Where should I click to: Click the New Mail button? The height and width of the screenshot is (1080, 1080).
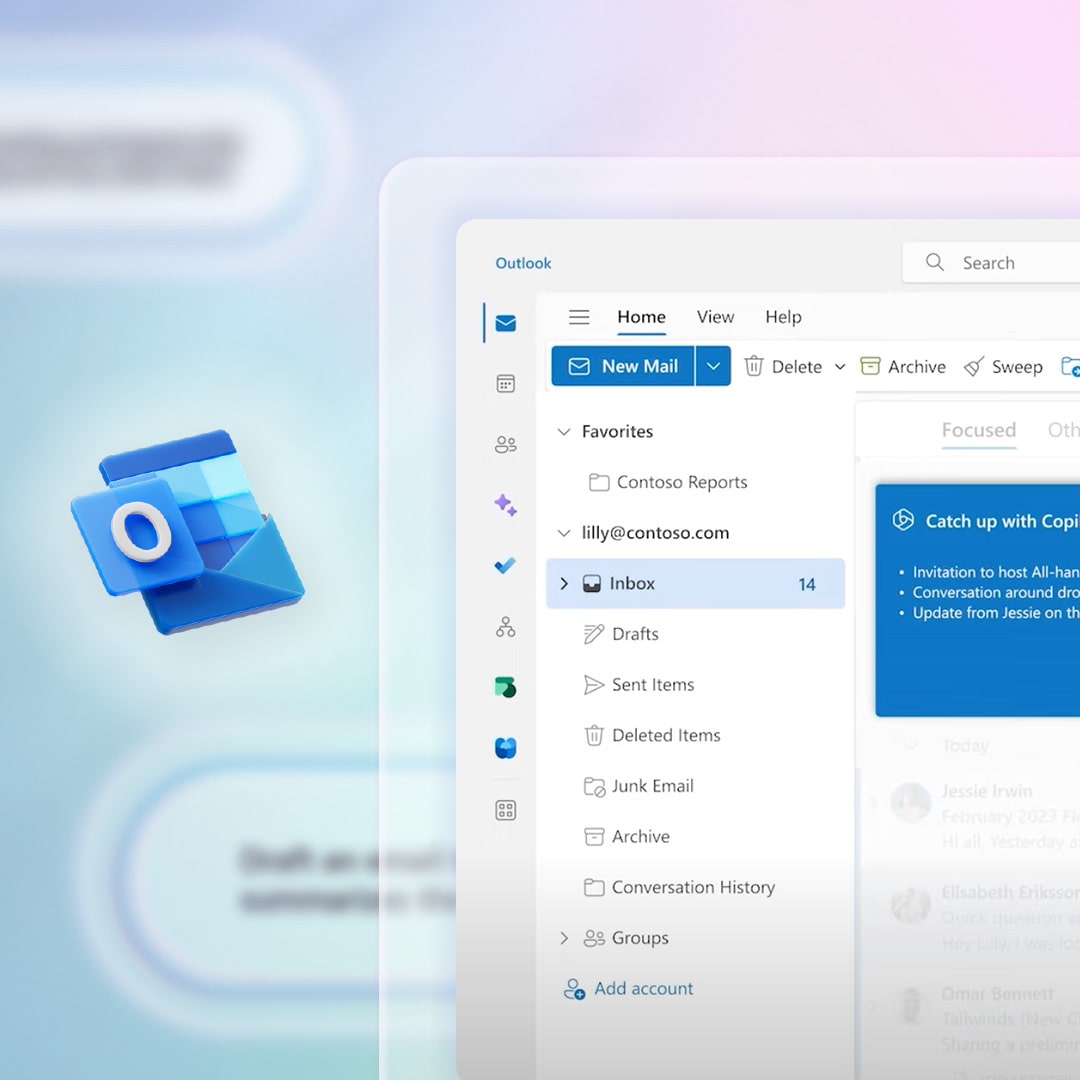pyautogui.click(x=623, y=366)
